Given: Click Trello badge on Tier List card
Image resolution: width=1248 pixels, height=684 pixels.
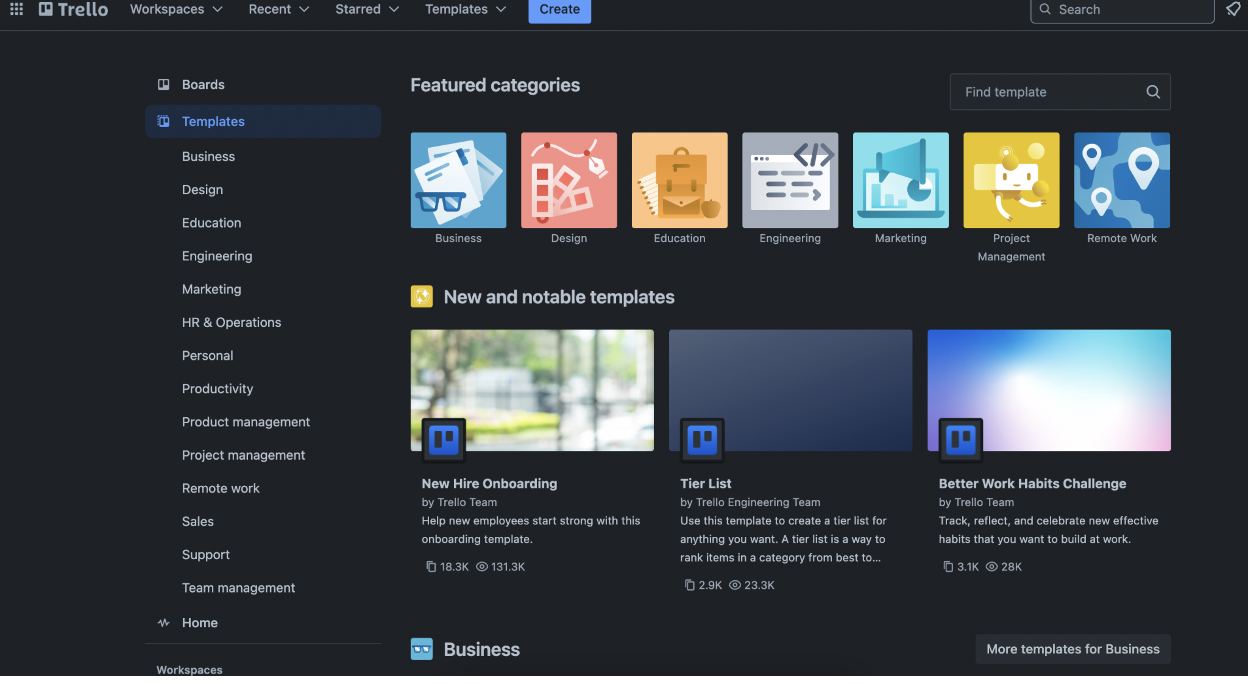Looking at the screenshot, I should click(x=702, y=440).
